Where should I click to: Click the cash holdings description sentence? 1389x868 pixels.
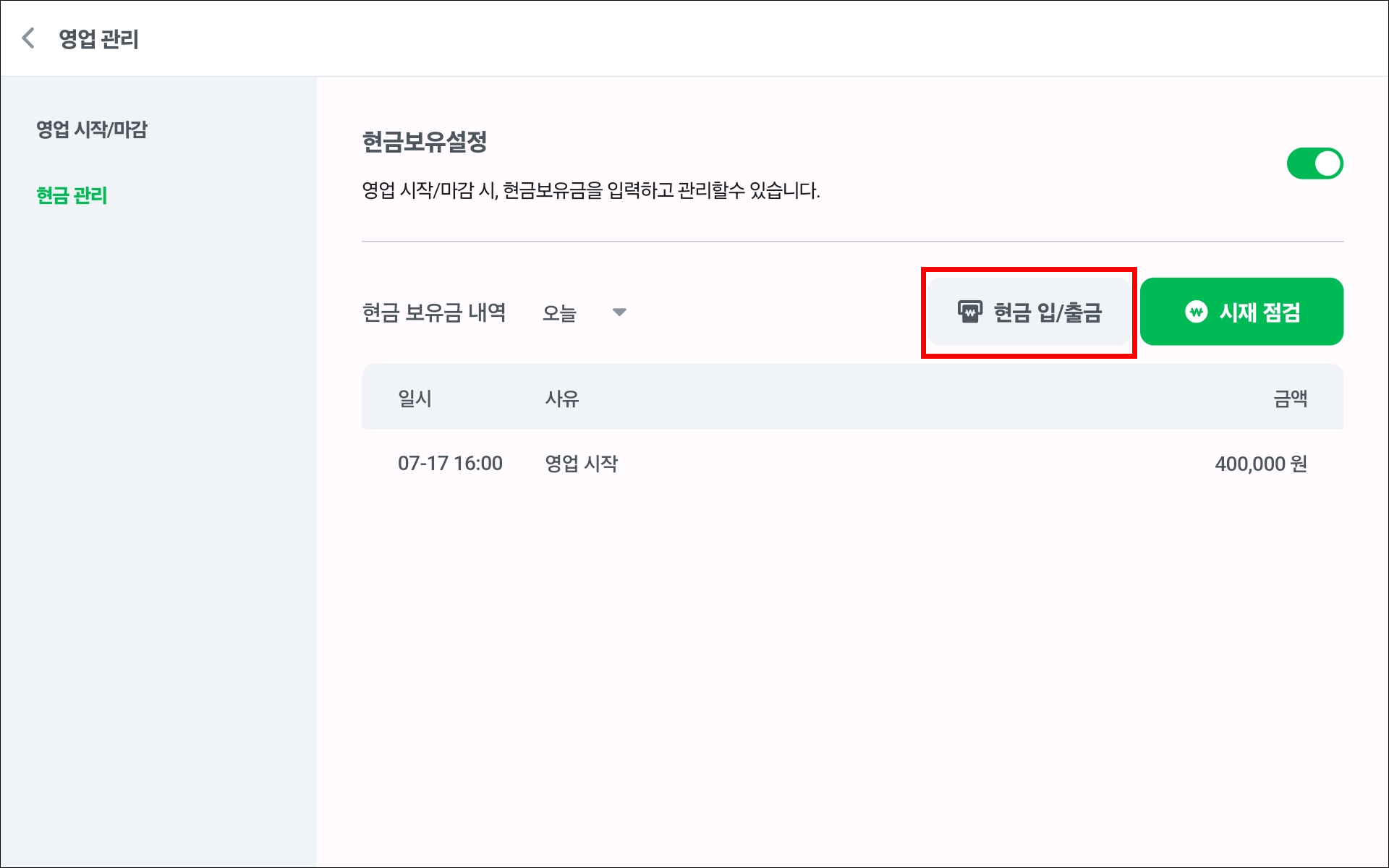591,191
